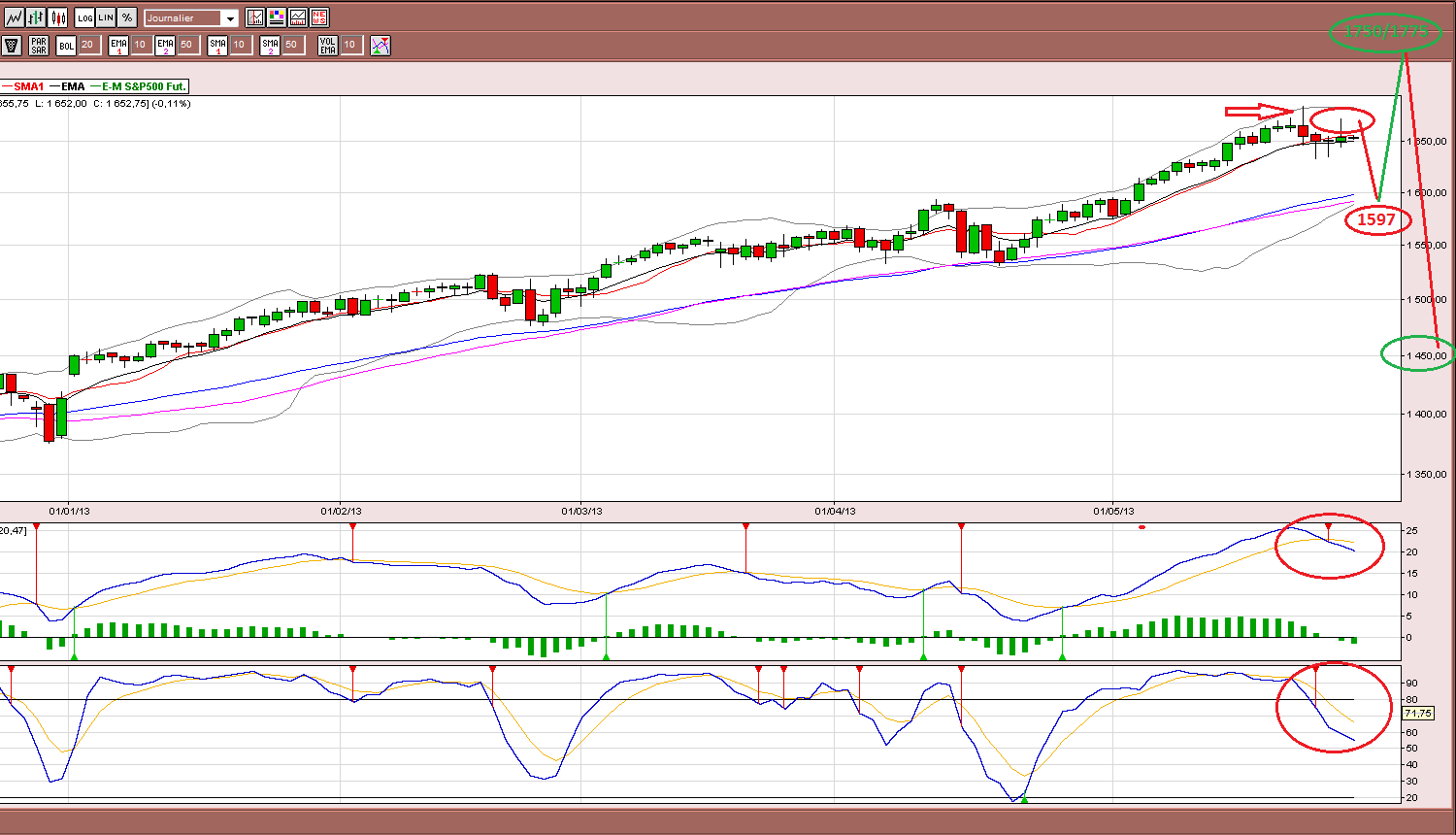Click the 71,75 stochastic value label

click(1418, 713)
